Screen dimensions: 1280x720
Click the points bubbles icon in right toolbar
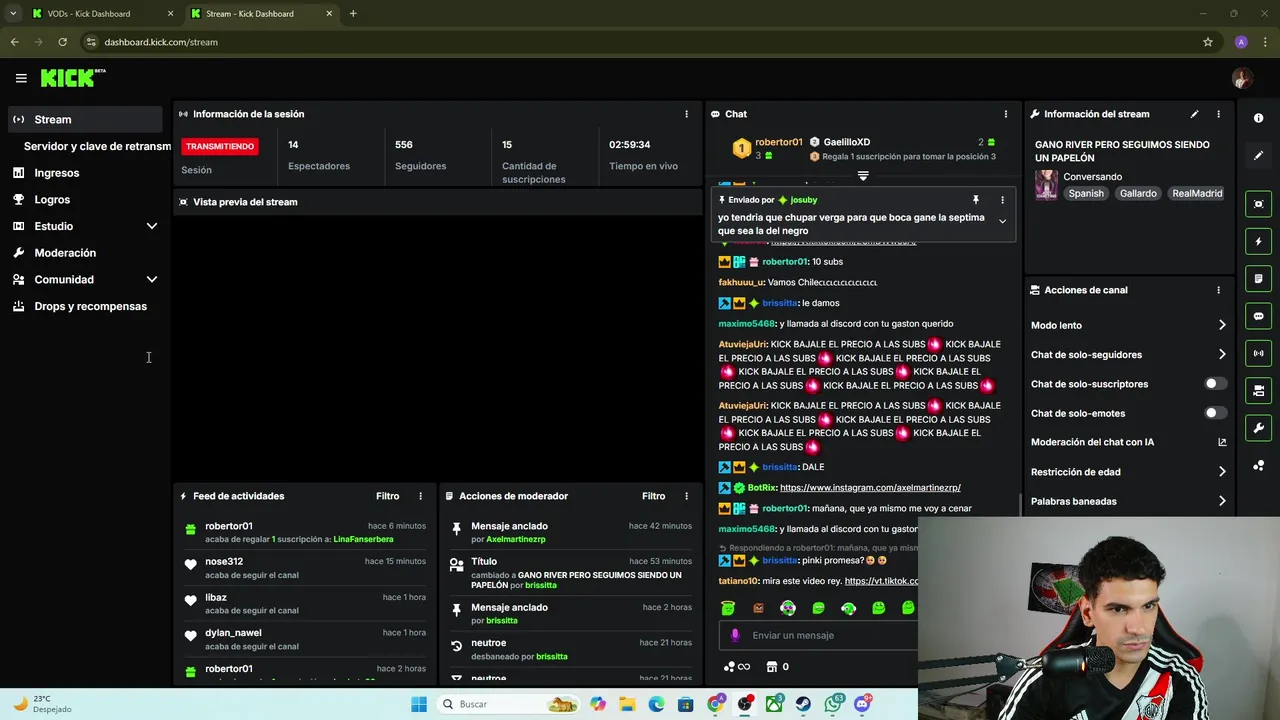(1258, 466)
